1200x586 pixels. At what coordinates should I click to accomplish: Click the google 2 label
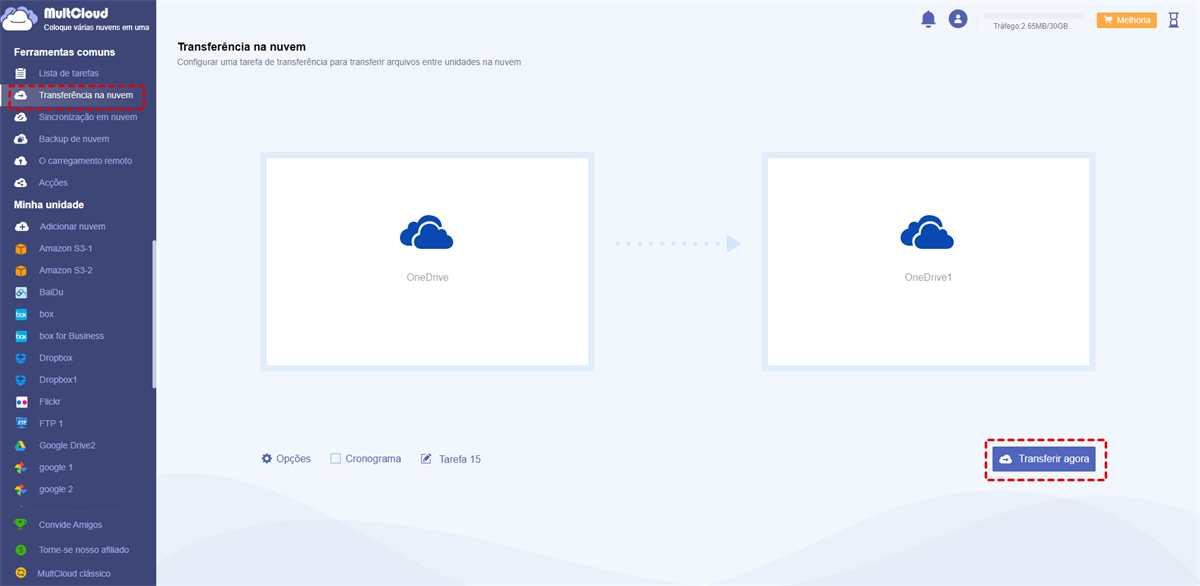(56, 490)
